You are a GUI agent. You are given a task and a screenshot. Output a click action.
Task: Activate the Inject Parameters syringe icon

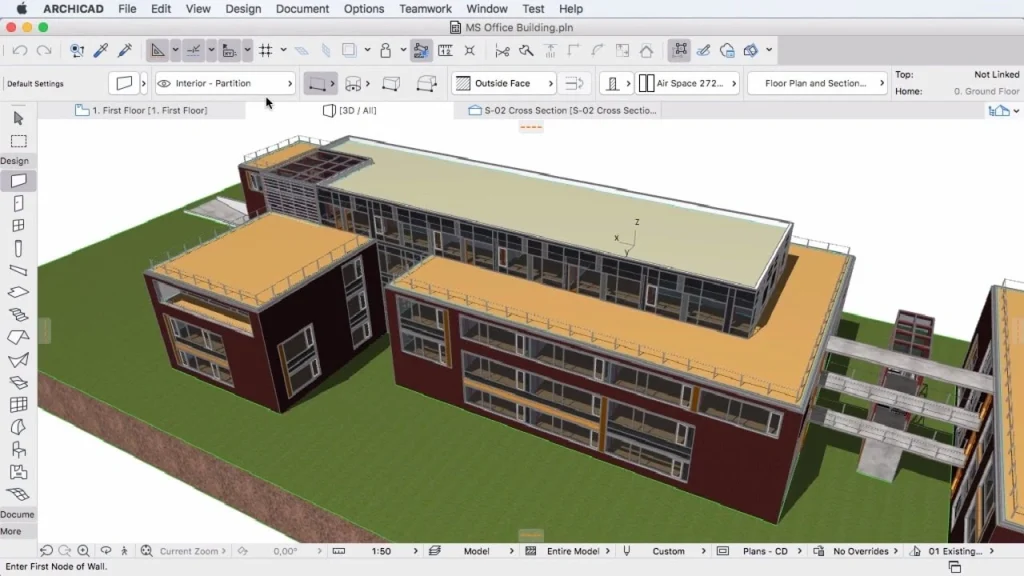124,49
